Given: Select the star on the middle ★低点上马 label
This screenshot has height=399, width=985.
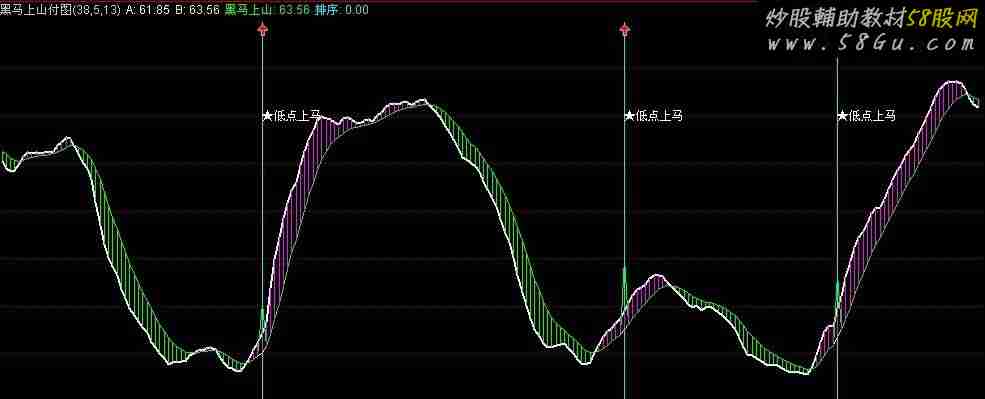Looking at the screenshot, I should 630,116.
